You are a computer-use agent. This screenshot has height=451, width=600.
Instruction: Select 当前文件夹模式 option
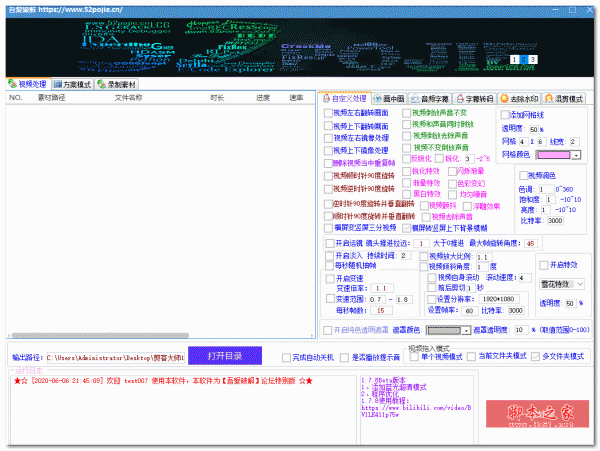pos(471,357)
